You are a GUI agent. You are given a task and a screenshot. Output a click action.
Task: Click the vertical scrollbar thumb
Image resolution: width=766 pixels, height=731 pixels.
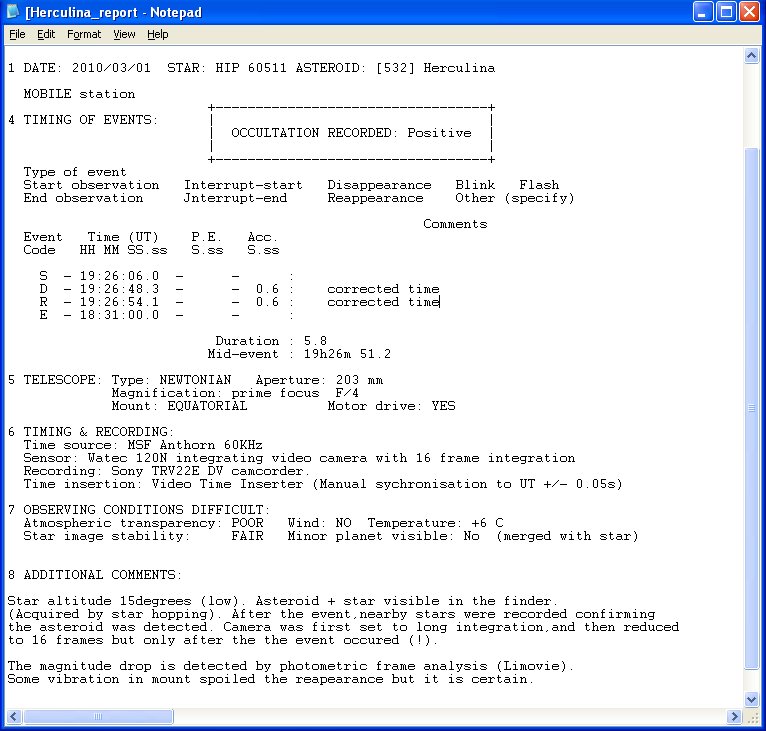(751, 408)
